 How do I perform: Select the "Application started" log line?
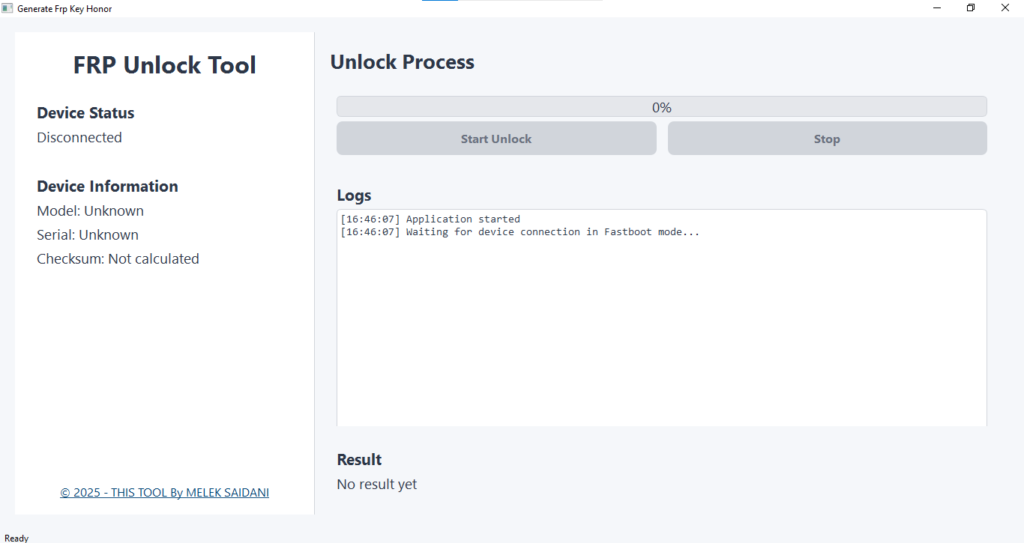[462, 219]
